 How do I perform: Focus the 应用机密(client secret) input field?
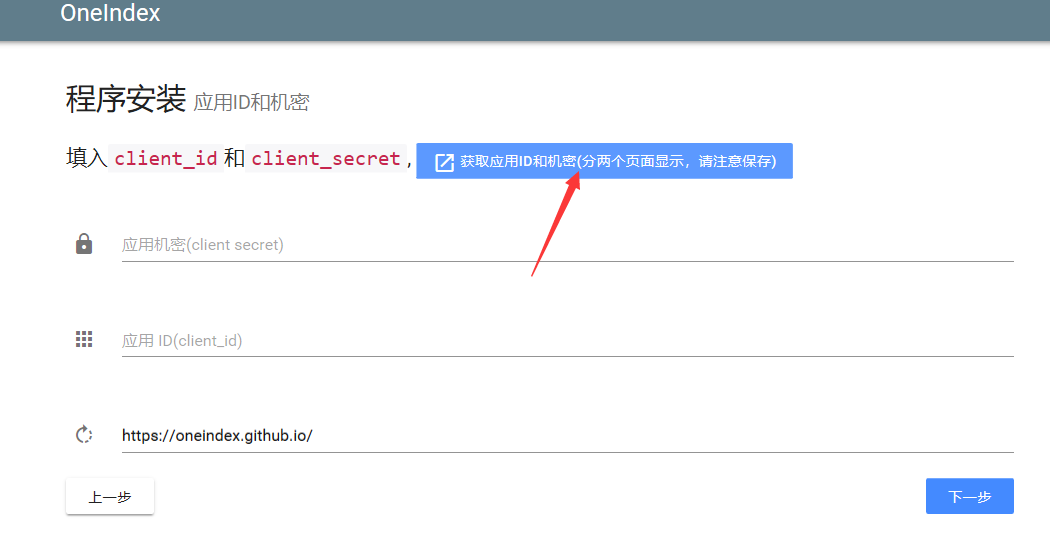tap(567, 245)
